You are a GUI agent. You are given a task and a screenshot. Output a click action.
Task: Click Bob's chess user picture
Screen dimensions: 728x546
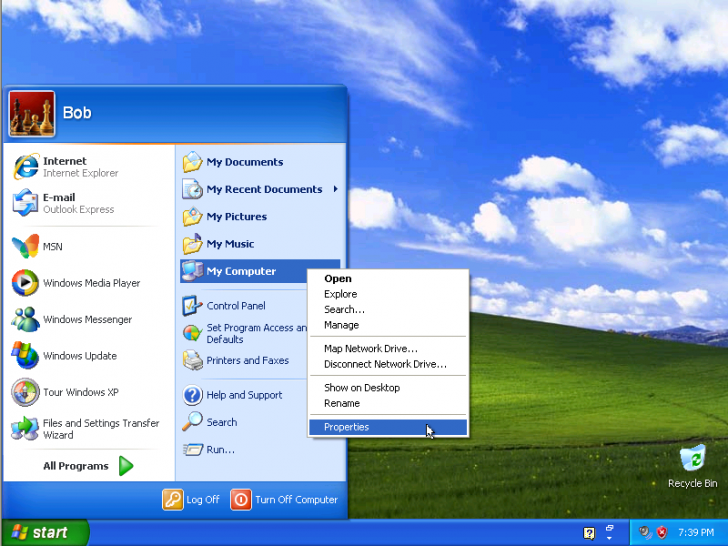click(x=32, y=114)
